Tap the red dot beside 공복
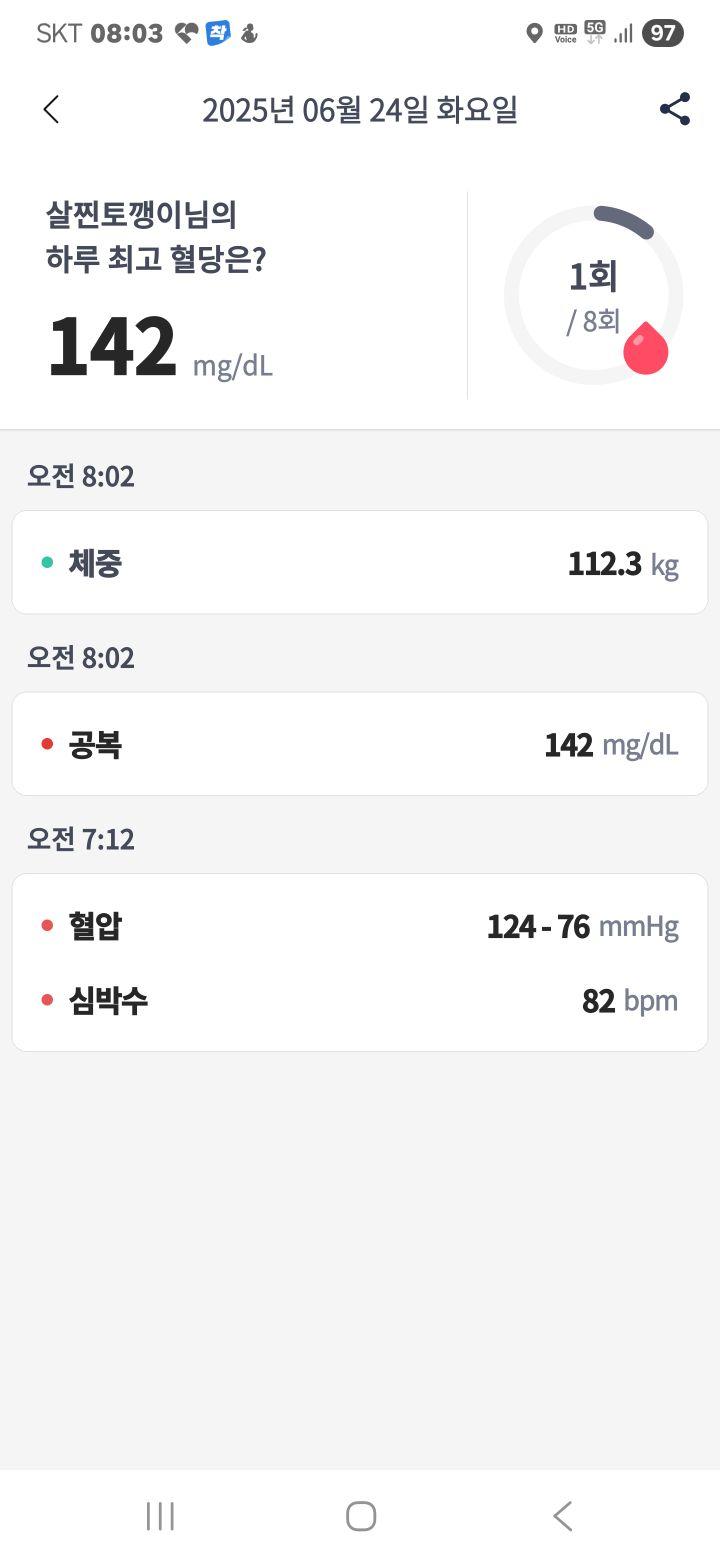720x1560 pixels. pos(47,744)
